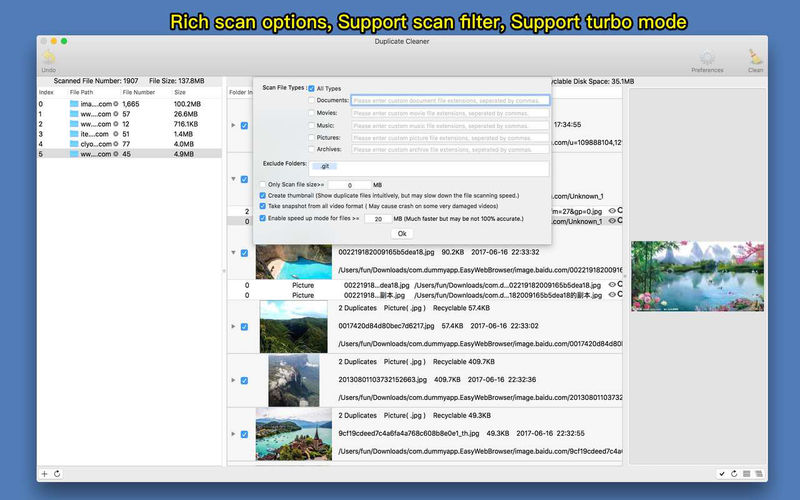Expand the 9cf19cdeed7c4a6fa4a768c608b8e0e1_th.jpg group

tap(233, 434)
